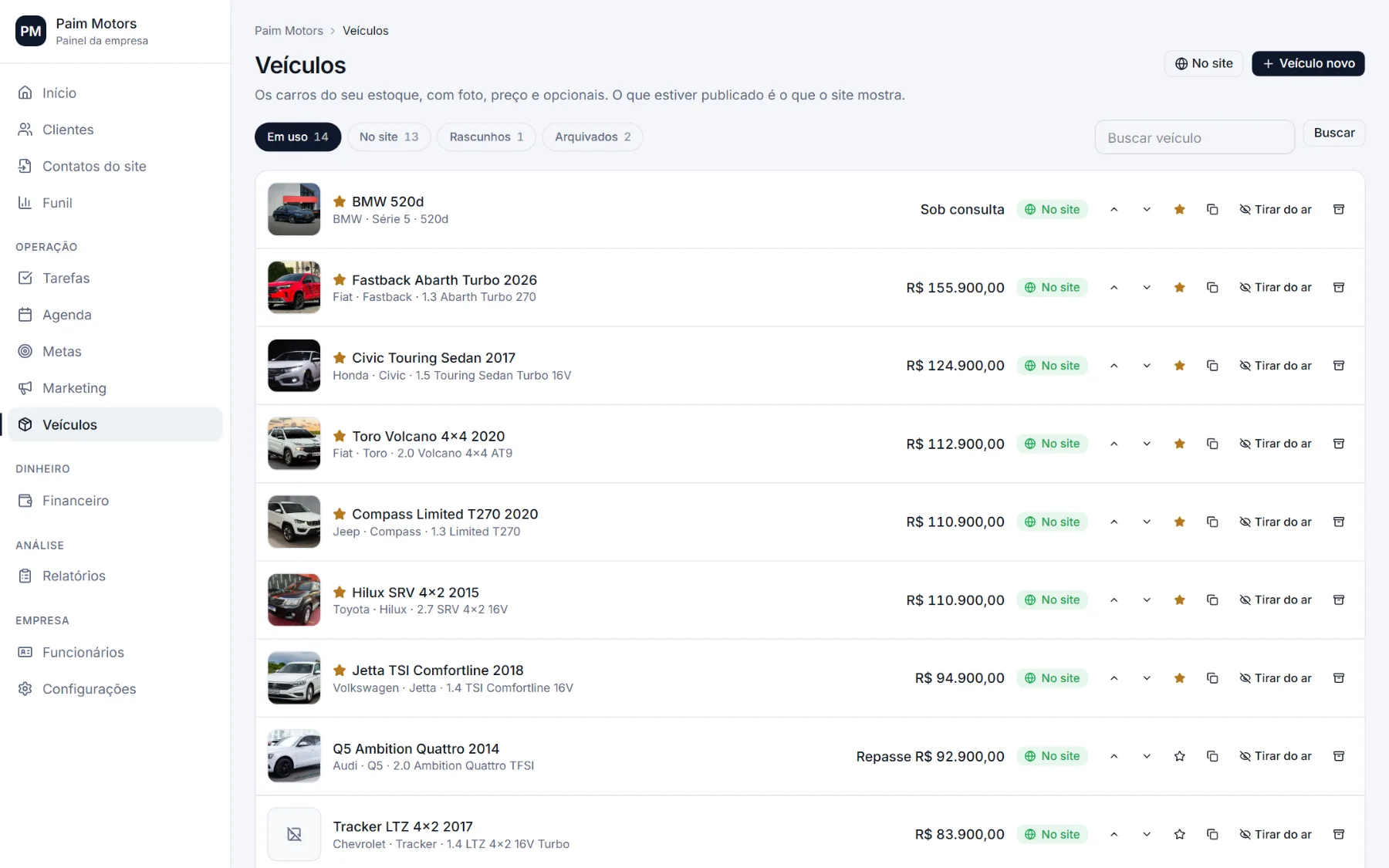Move Q5 Ambition Quattro 2014 up

(x=1114, y=756)
